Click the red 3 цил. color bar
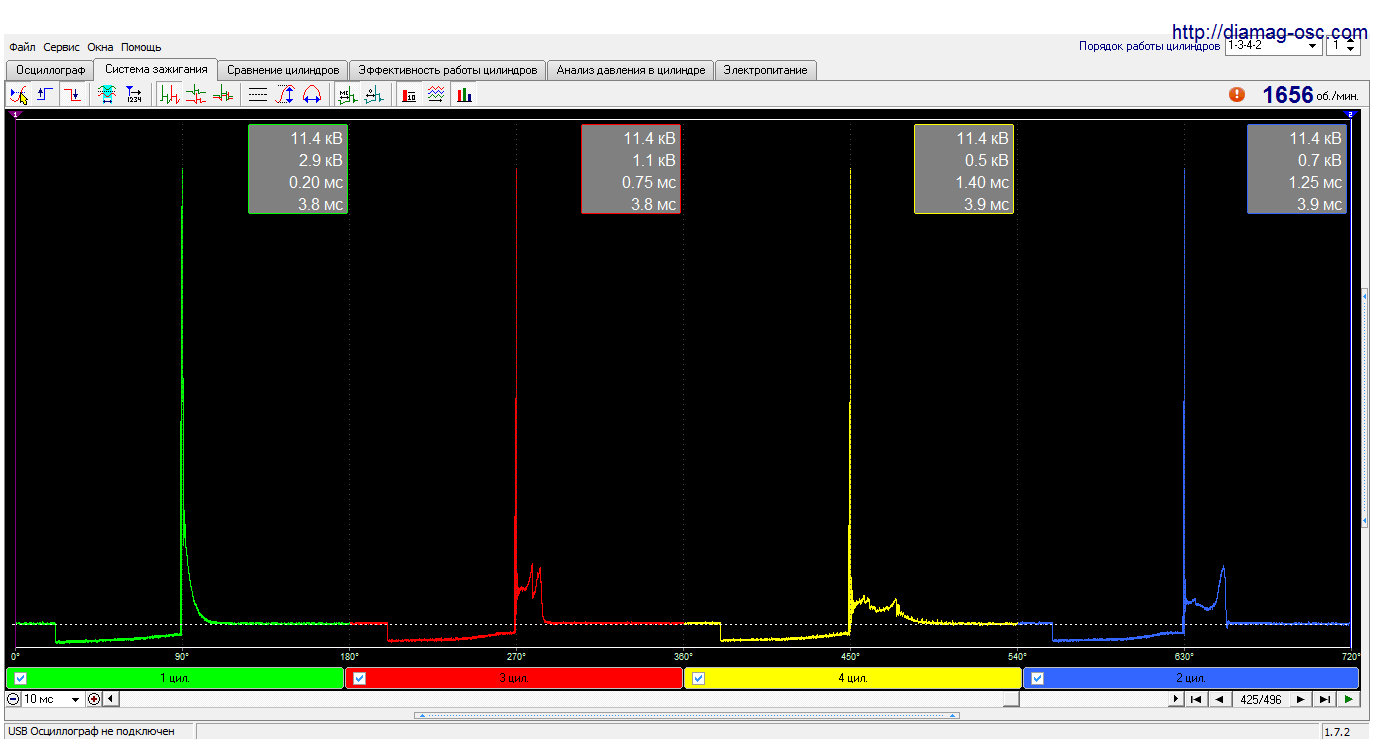This screenshot has height=744, width=1382. tap(514, 678)
